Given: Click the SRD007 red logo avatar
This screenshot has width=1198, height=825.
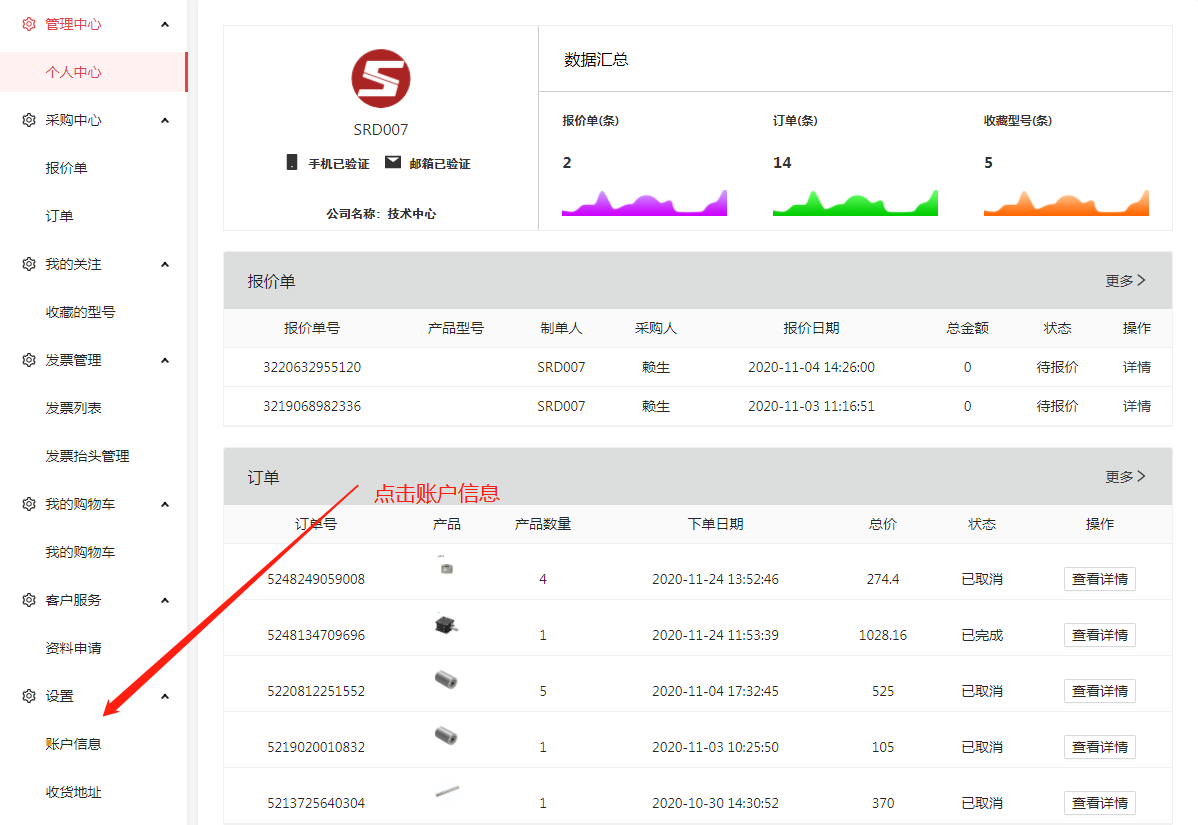Looking at the screenshot, I should click(x=381, y=79).
